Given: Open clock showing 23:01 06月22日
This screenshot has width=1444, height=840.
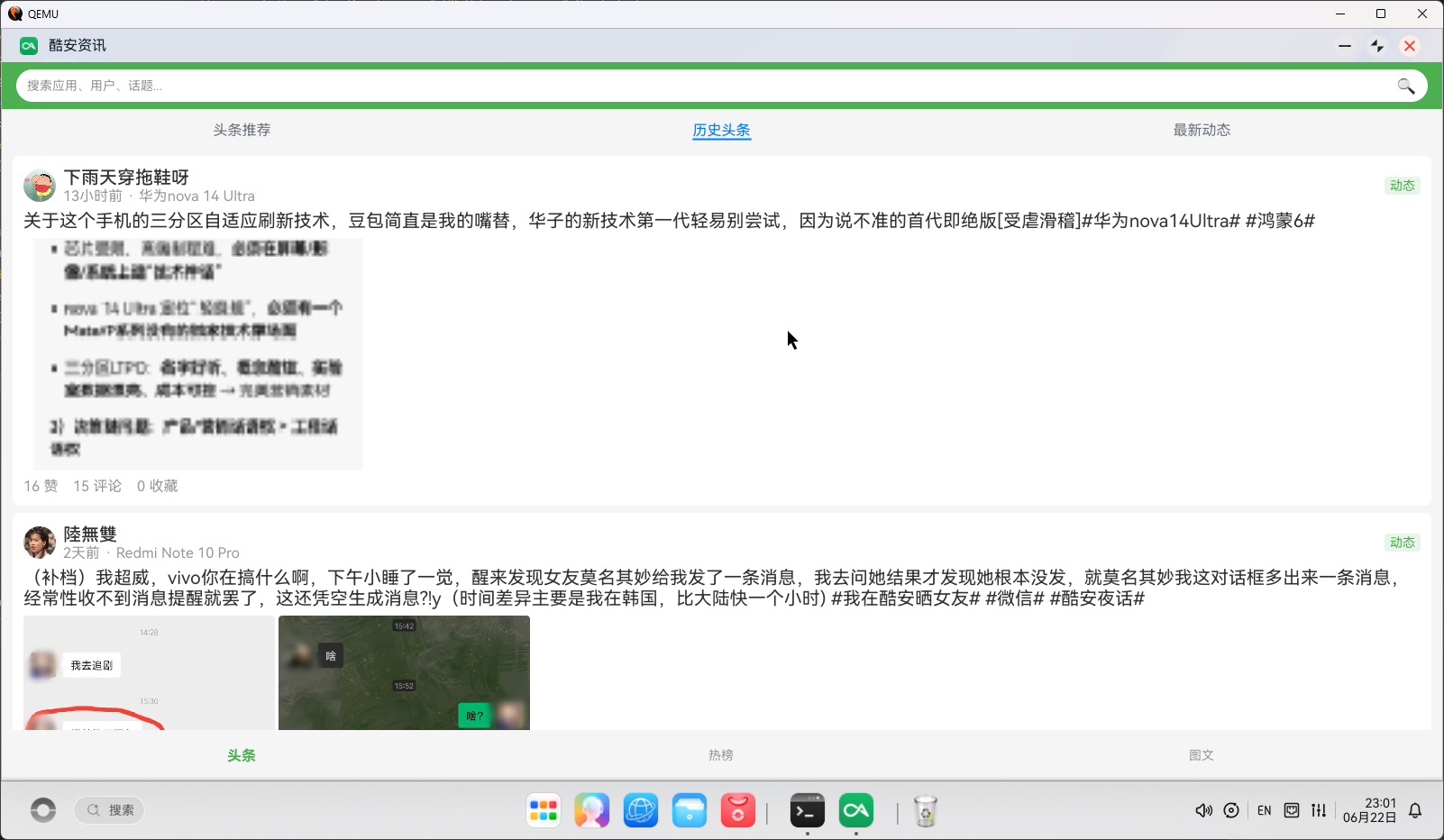Looking at the screenshot, I should 1370,810.
